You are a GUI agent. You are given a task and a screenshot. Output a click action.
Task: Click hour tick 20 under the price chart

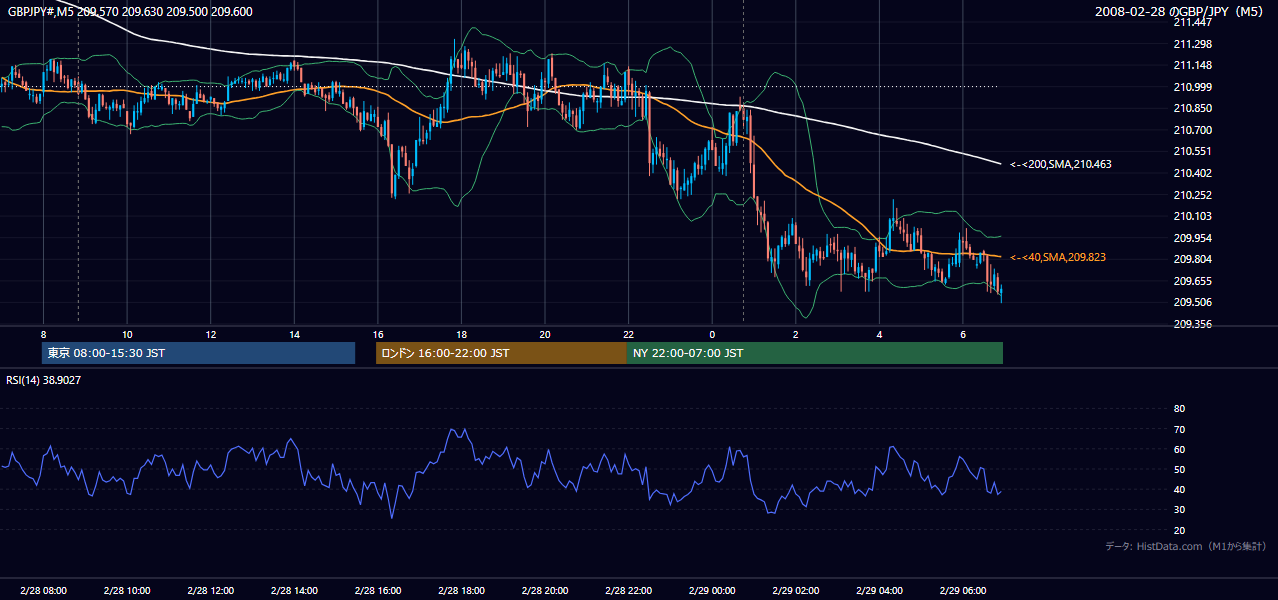point(544,333)
